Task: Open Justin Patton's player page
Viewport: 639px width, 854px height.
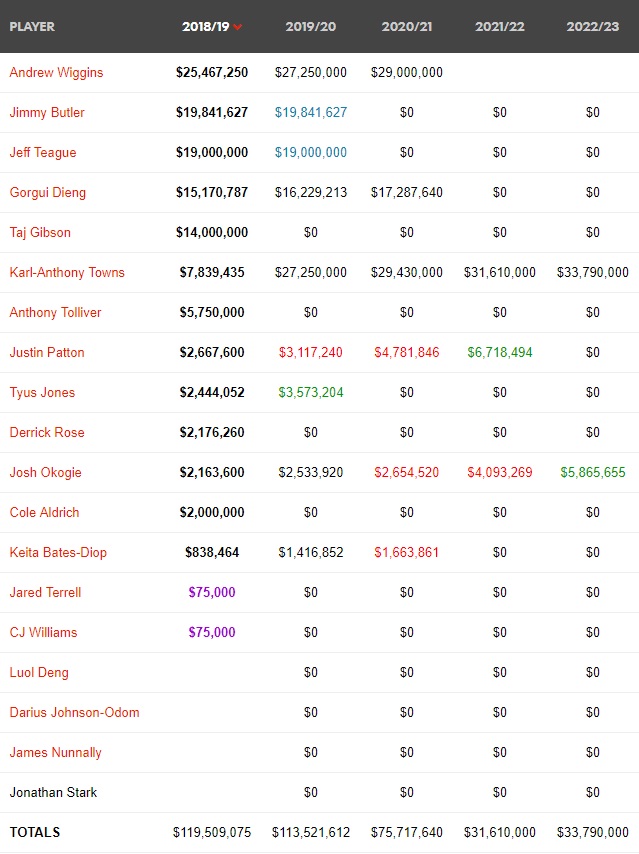Action: [x=47, y=352]
